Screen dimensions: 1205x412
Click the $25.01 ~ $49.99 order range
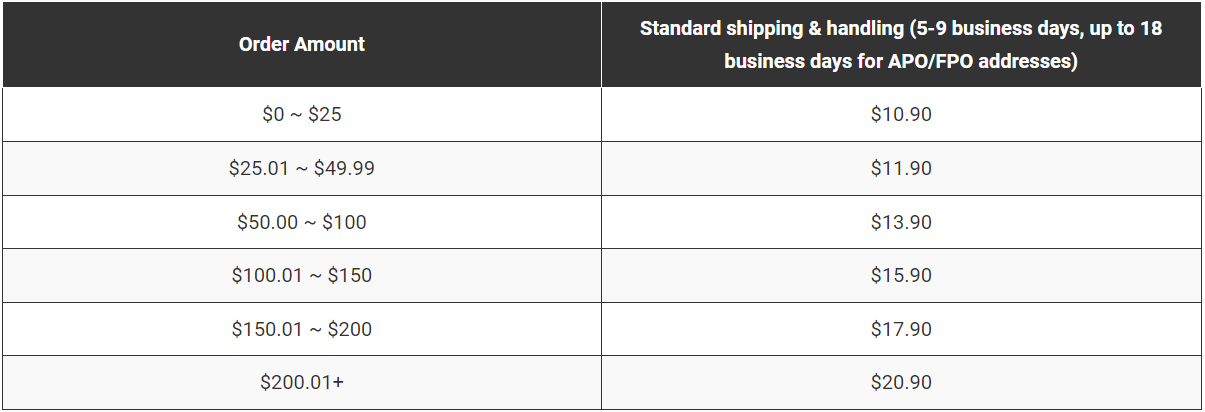(x=302, y=168)
